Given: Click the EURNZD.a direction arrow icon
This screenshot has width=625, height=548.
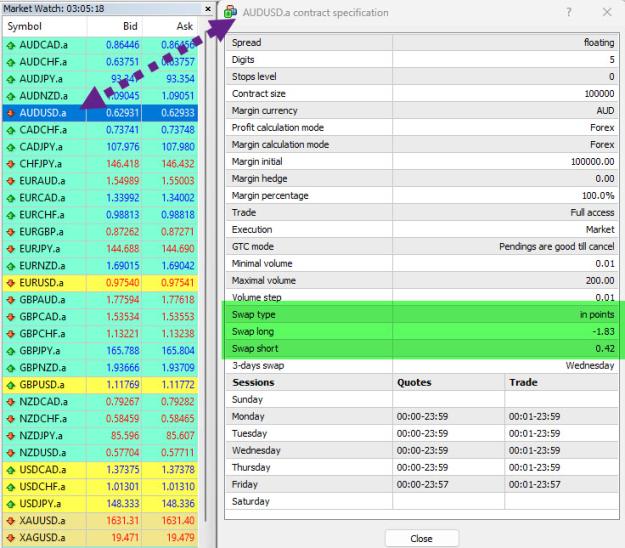Looking at the screenshot, I should 11,266.
